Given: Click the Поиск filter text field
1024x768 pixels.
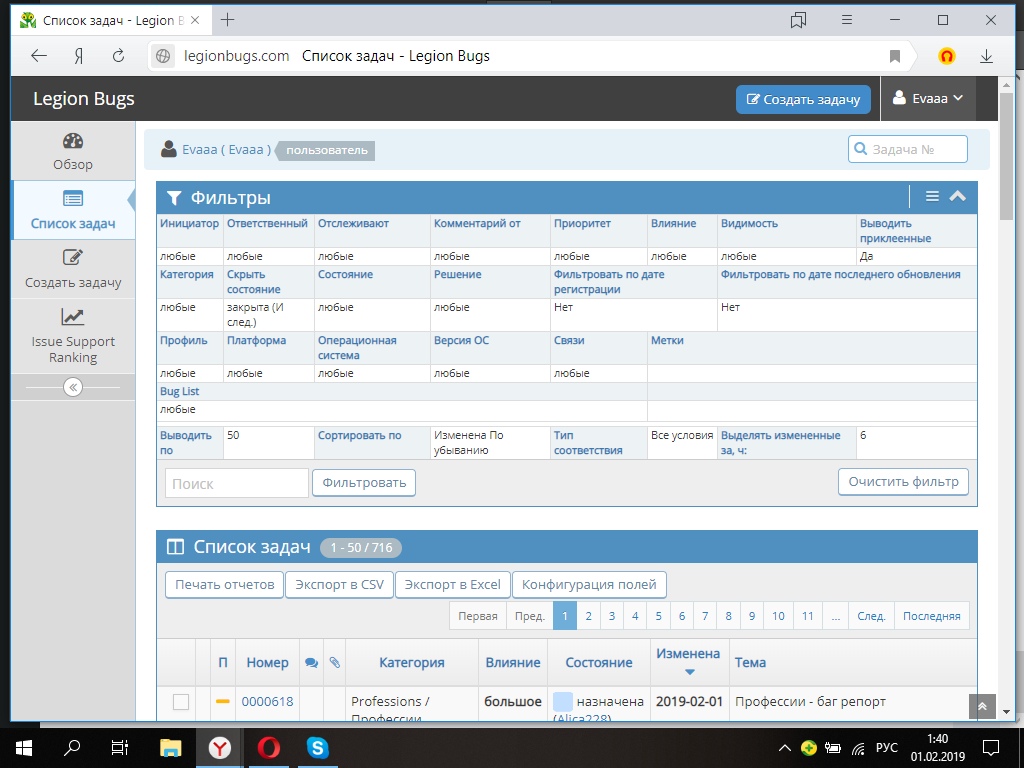Looking at the screenshot, I should (236, 483).
